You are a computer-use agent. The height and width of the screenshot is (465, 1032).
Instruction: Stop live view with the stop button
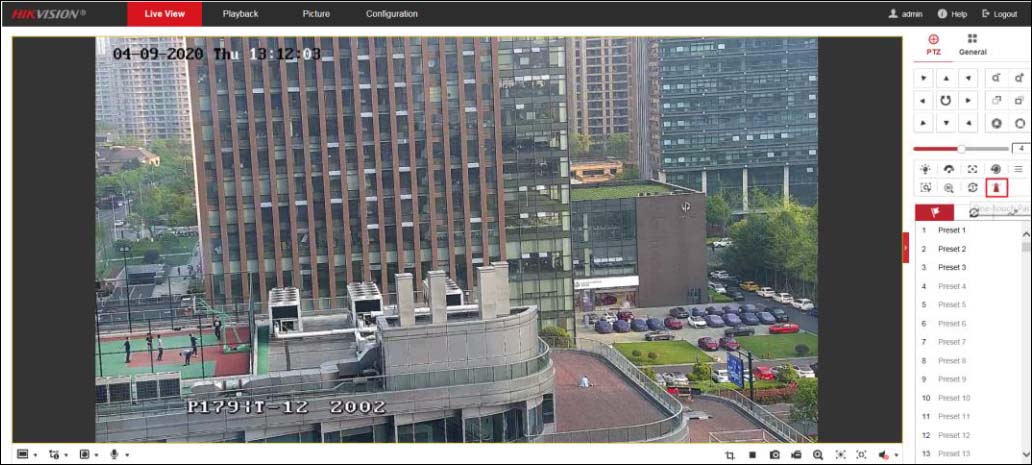point(752,454)
